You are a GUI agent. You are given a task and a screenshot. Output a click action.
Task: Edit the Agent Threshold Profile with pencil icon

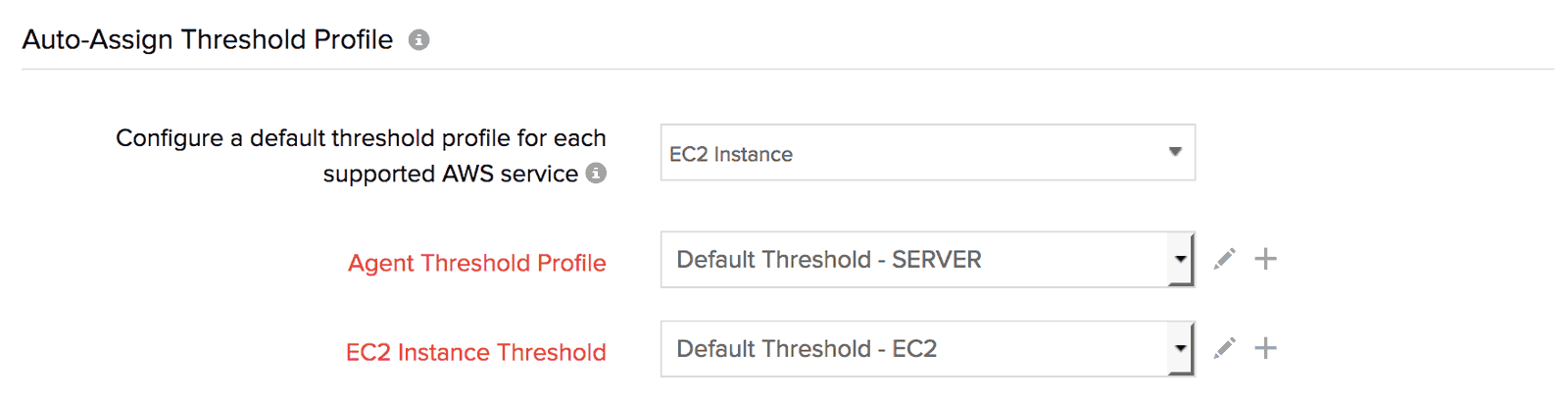point(1224,259)
